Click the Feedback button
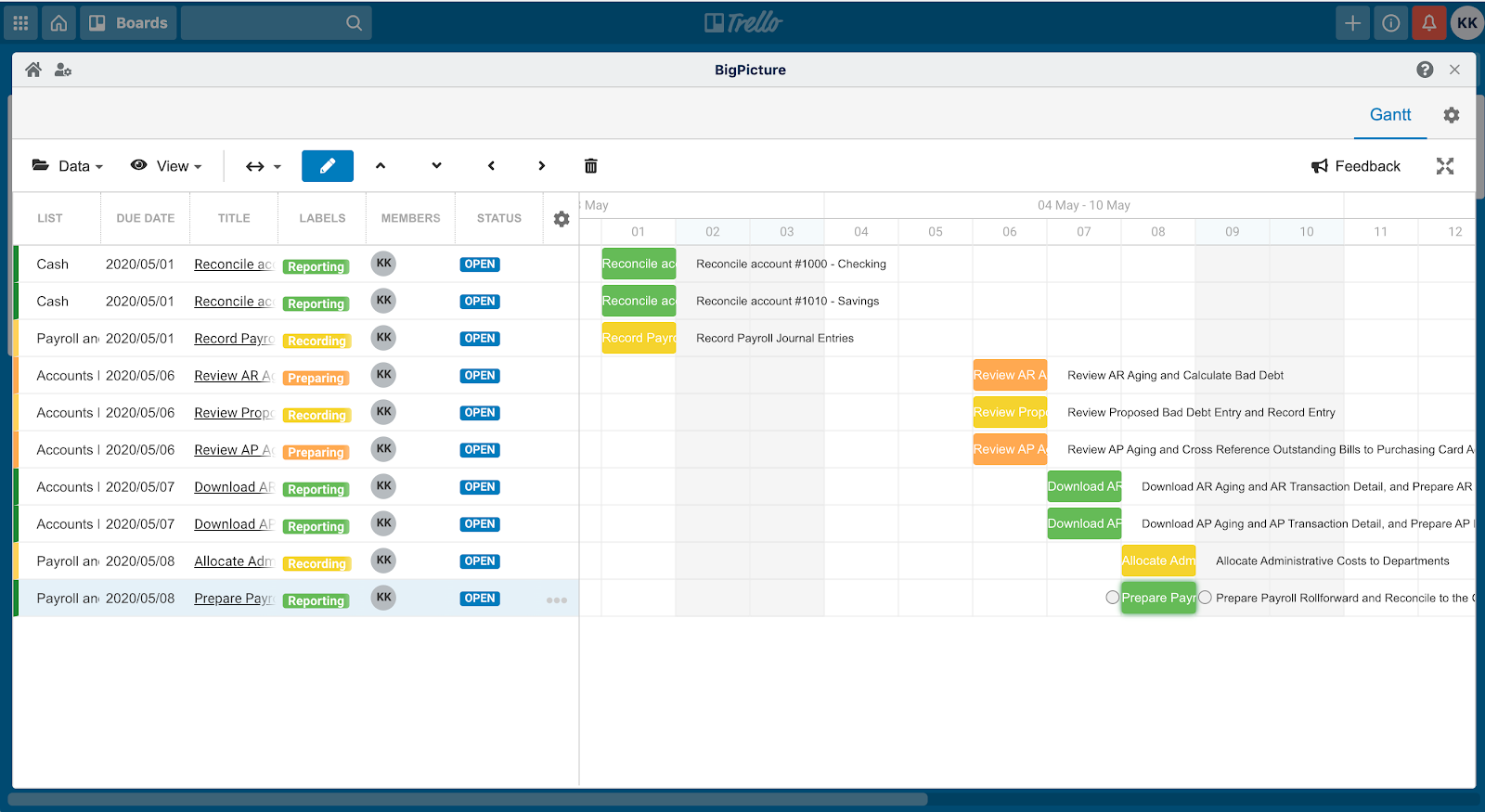This screenshot has height=812, width=1485. pos(1356,166)
